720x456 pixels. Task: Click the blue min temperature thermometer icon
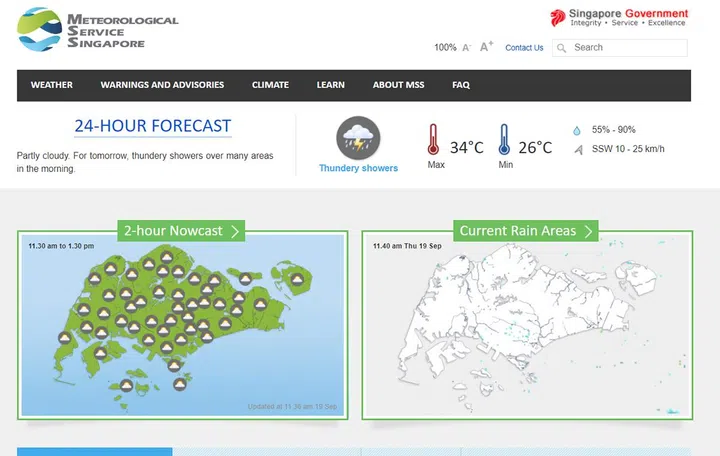(x=504, y=139)
